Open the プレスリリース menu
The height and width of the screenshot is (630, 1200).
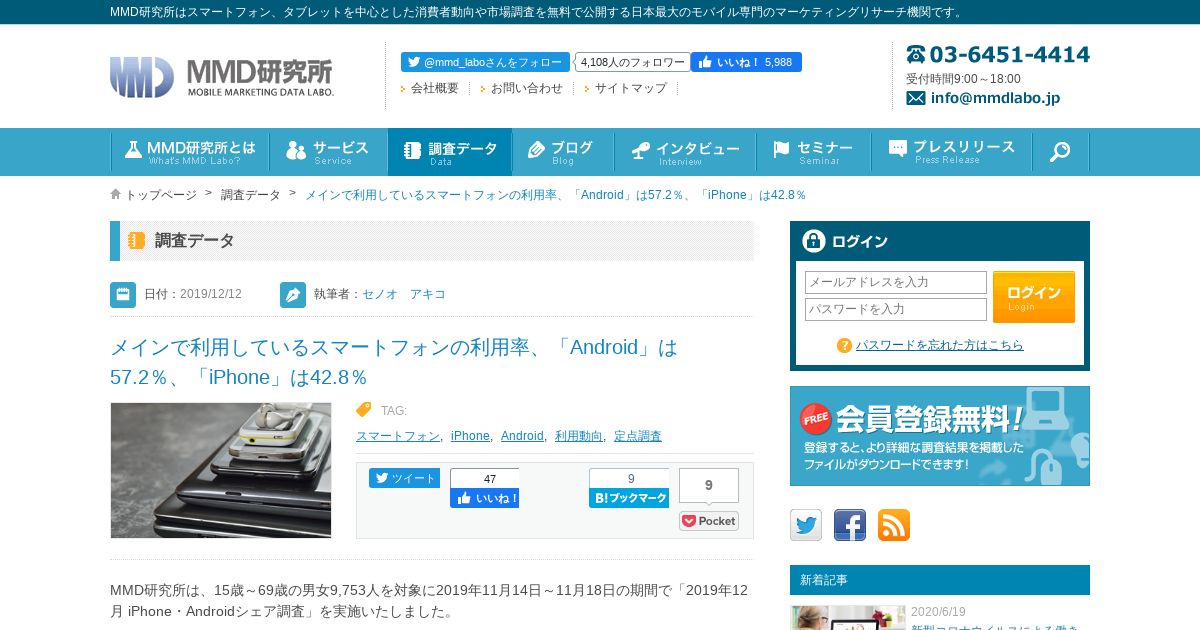951,152
